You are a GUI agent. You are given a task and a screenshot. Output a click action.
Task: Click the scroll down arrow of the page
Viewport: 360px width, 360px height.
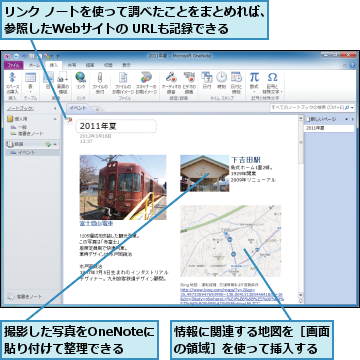click(301, 295)
